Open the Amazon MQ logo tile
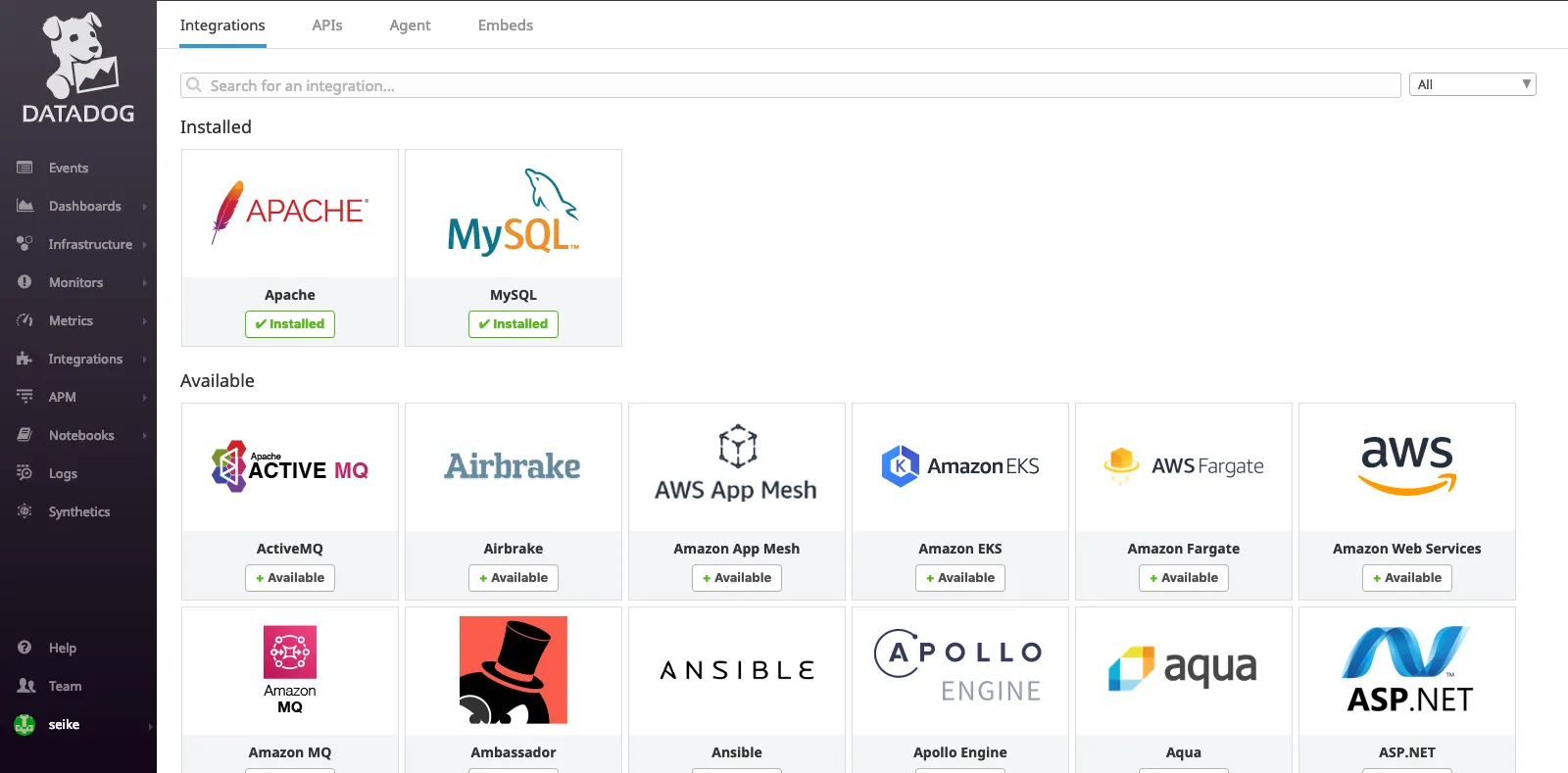The width and height of the screenshot is (1568, 773). 290,671
